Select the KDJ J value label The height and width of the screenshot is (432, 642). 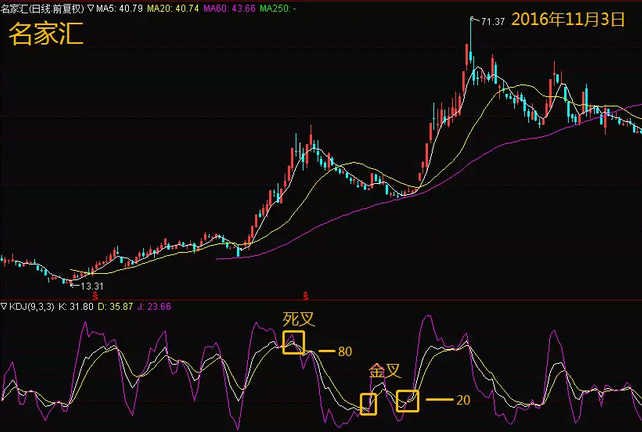(154, 306)
